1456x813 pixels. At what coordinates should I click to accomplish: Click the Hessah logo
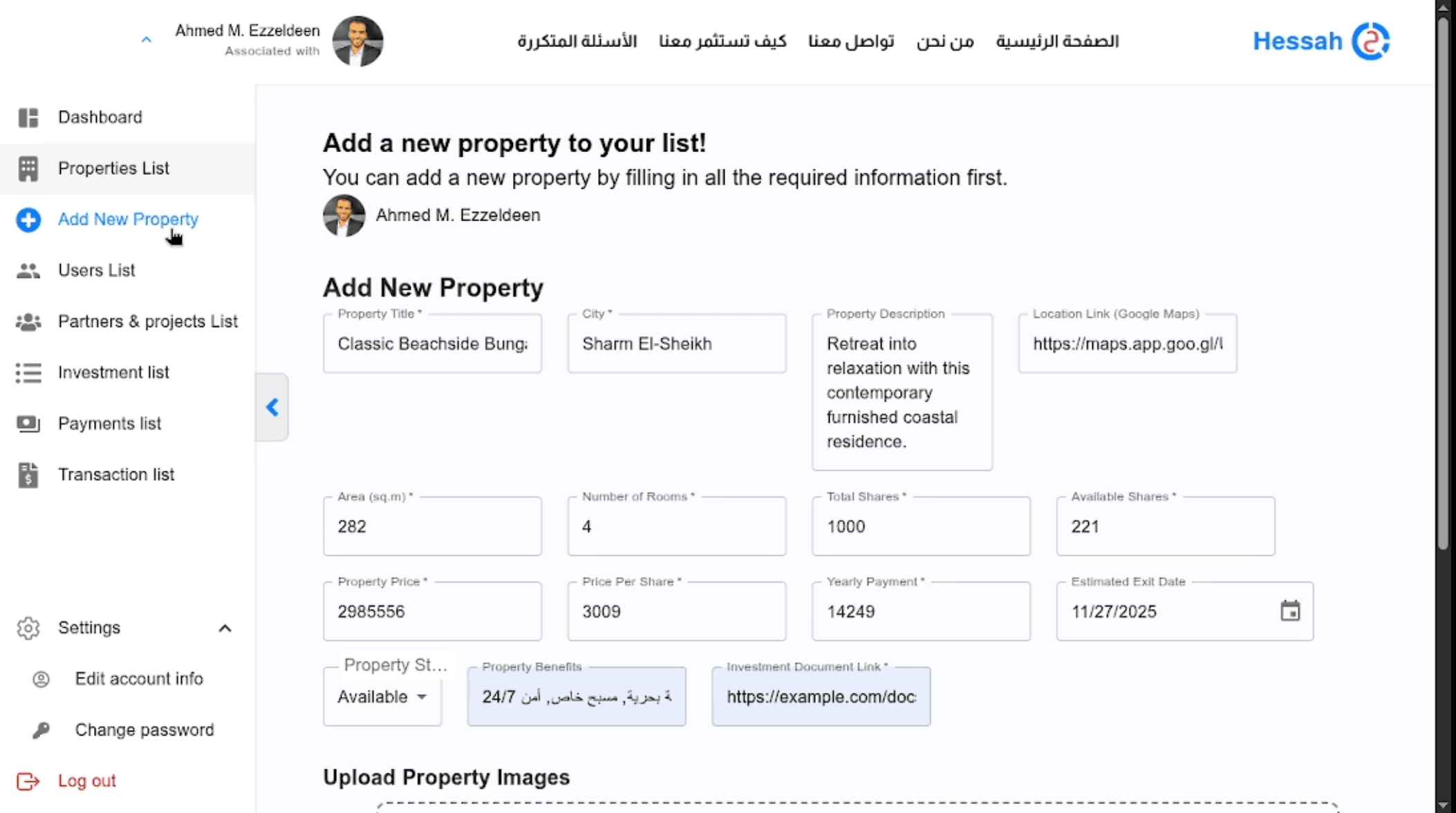pos(1321,40)
